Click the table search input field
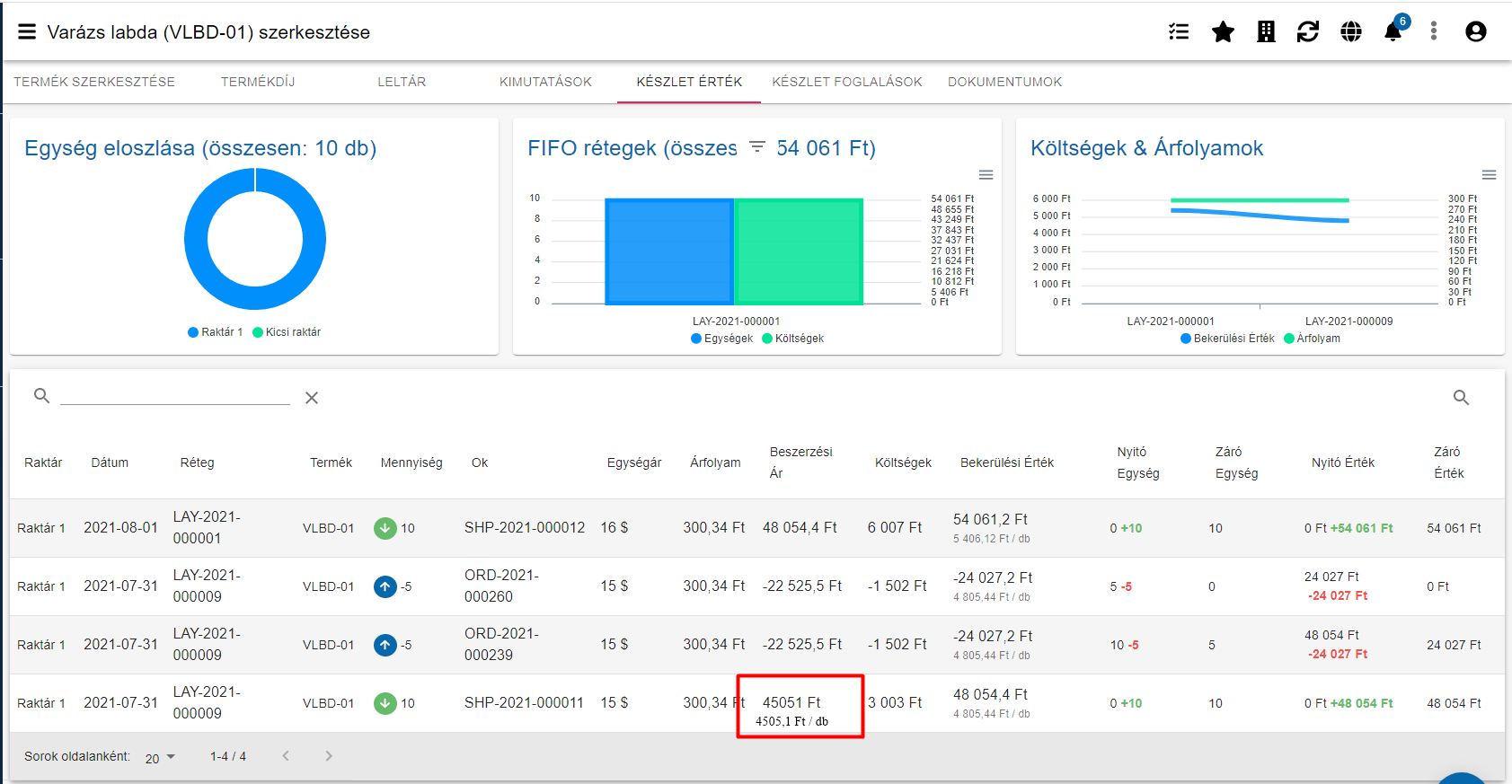Image resolution: width=1512 pixels, height=784 pixels. [175, 395]
